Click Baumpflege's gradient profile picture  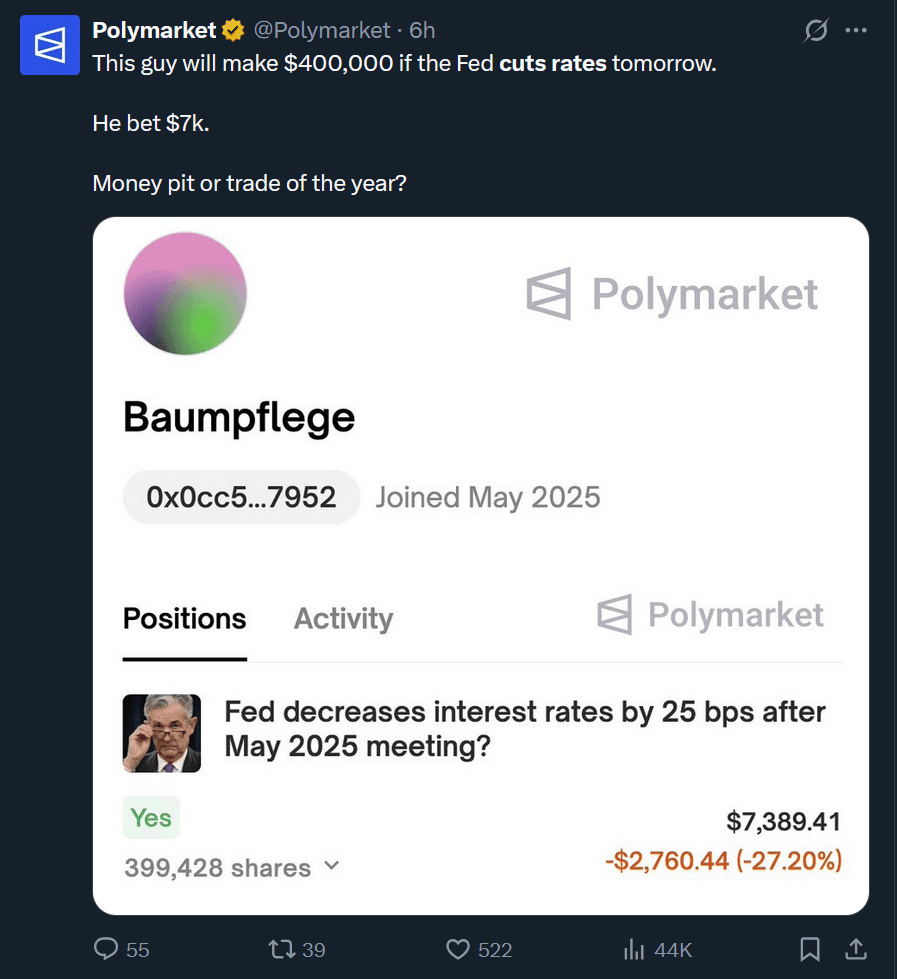coord(185,294)
